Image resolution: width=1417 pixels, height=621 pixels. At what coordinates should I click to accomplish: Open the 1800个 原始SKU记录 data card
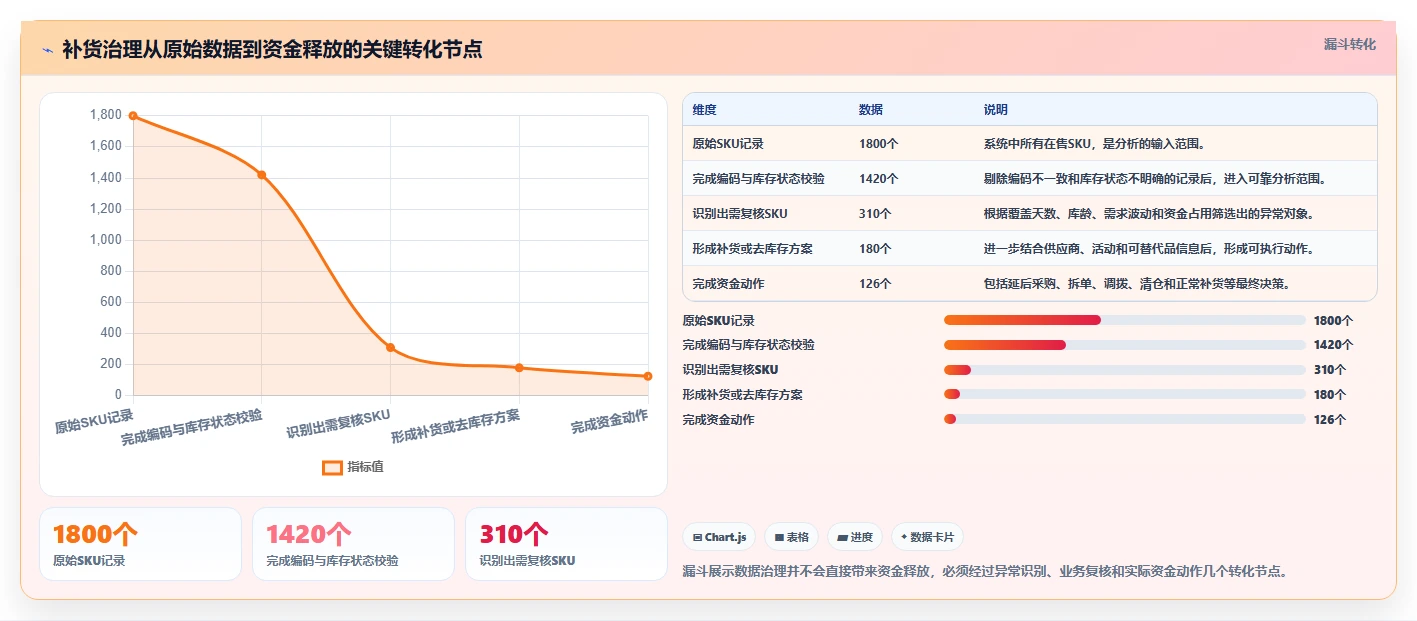140,544
